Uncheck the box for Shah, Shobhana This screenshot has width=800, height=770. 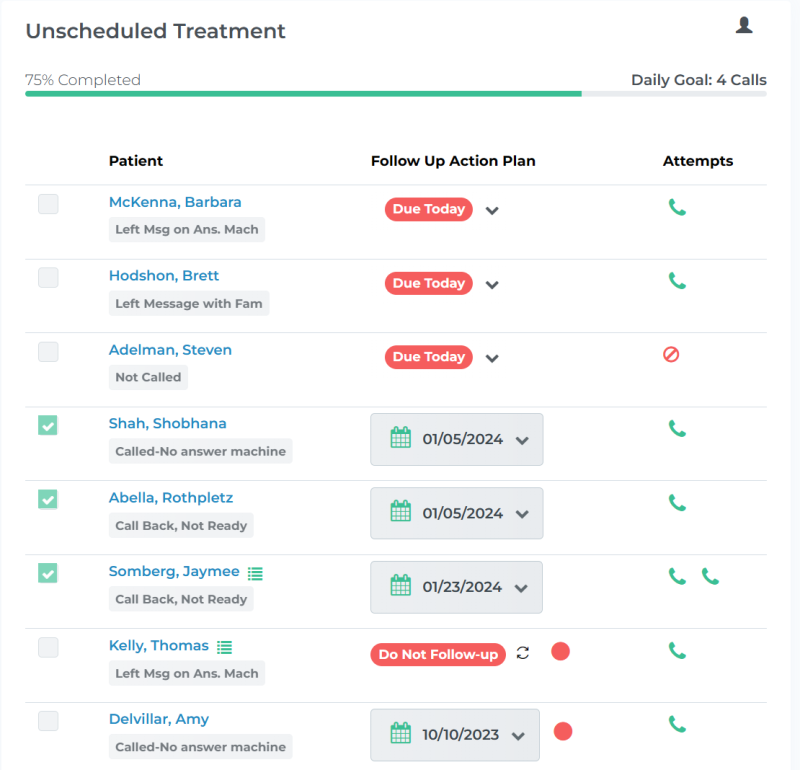(48, 425)
